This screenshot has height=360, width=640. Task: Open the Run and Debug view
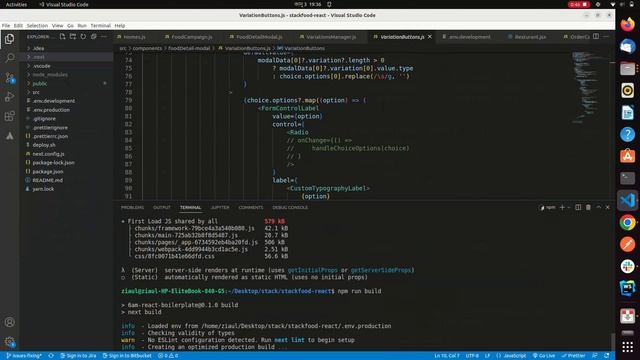tap(9, 97)
